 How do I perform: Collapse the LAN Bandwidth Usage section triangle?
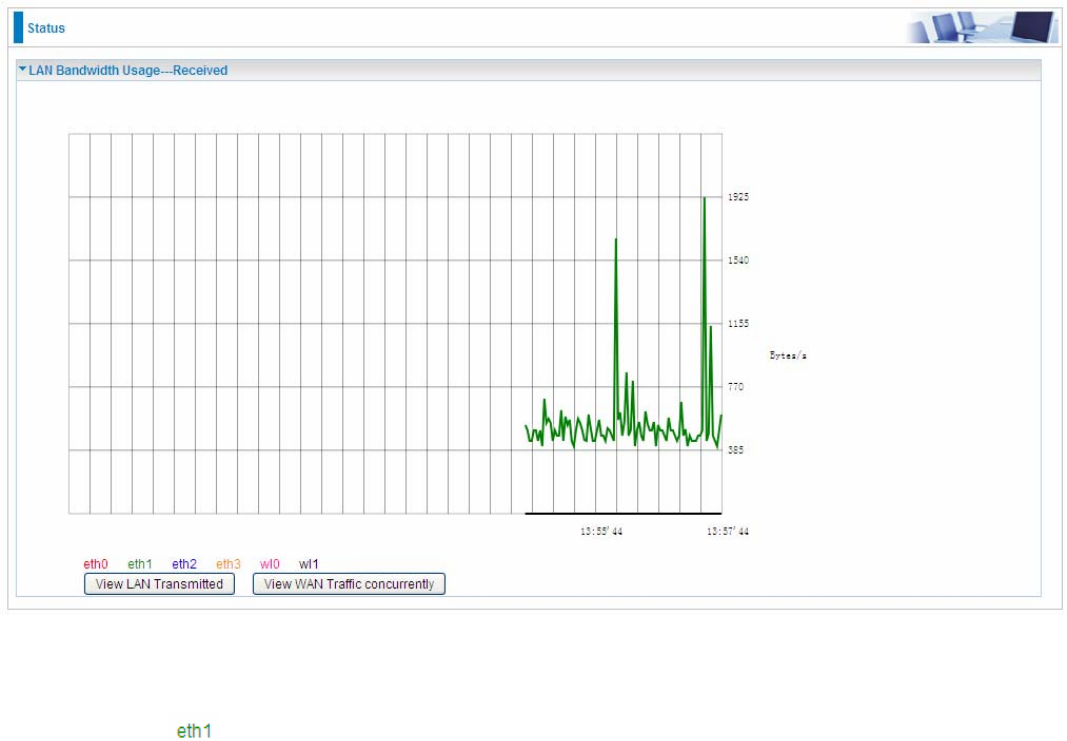22,69
